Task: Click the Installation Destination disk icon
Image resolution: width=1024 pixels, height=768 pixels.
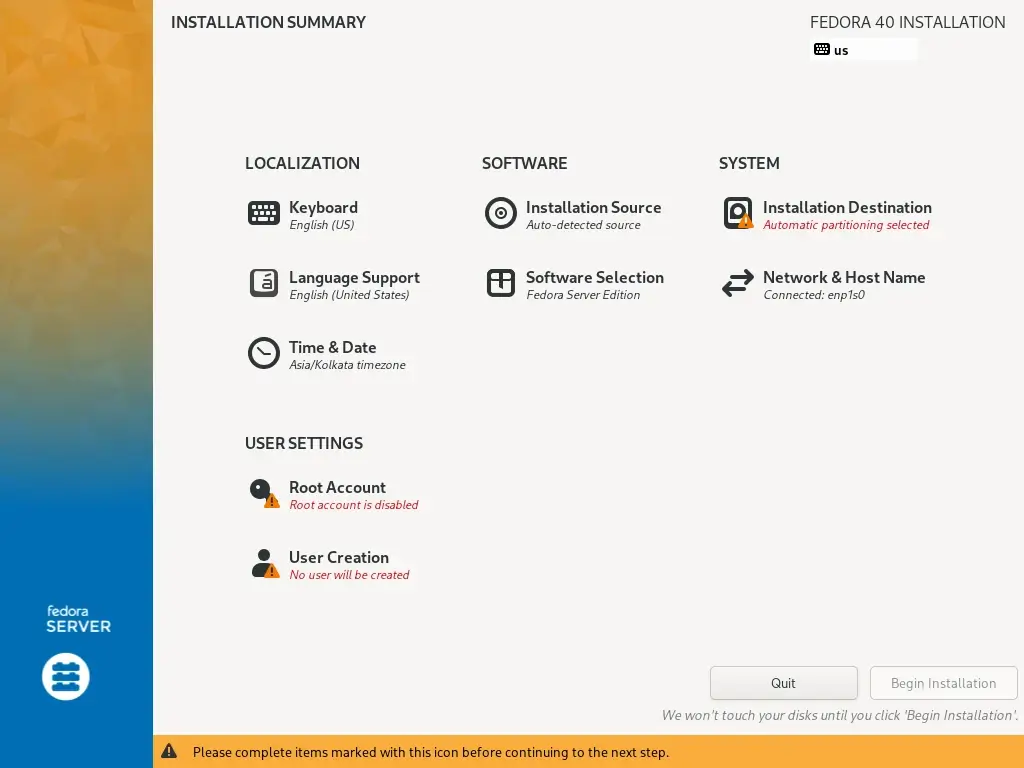Action: (x=738, y=214)
